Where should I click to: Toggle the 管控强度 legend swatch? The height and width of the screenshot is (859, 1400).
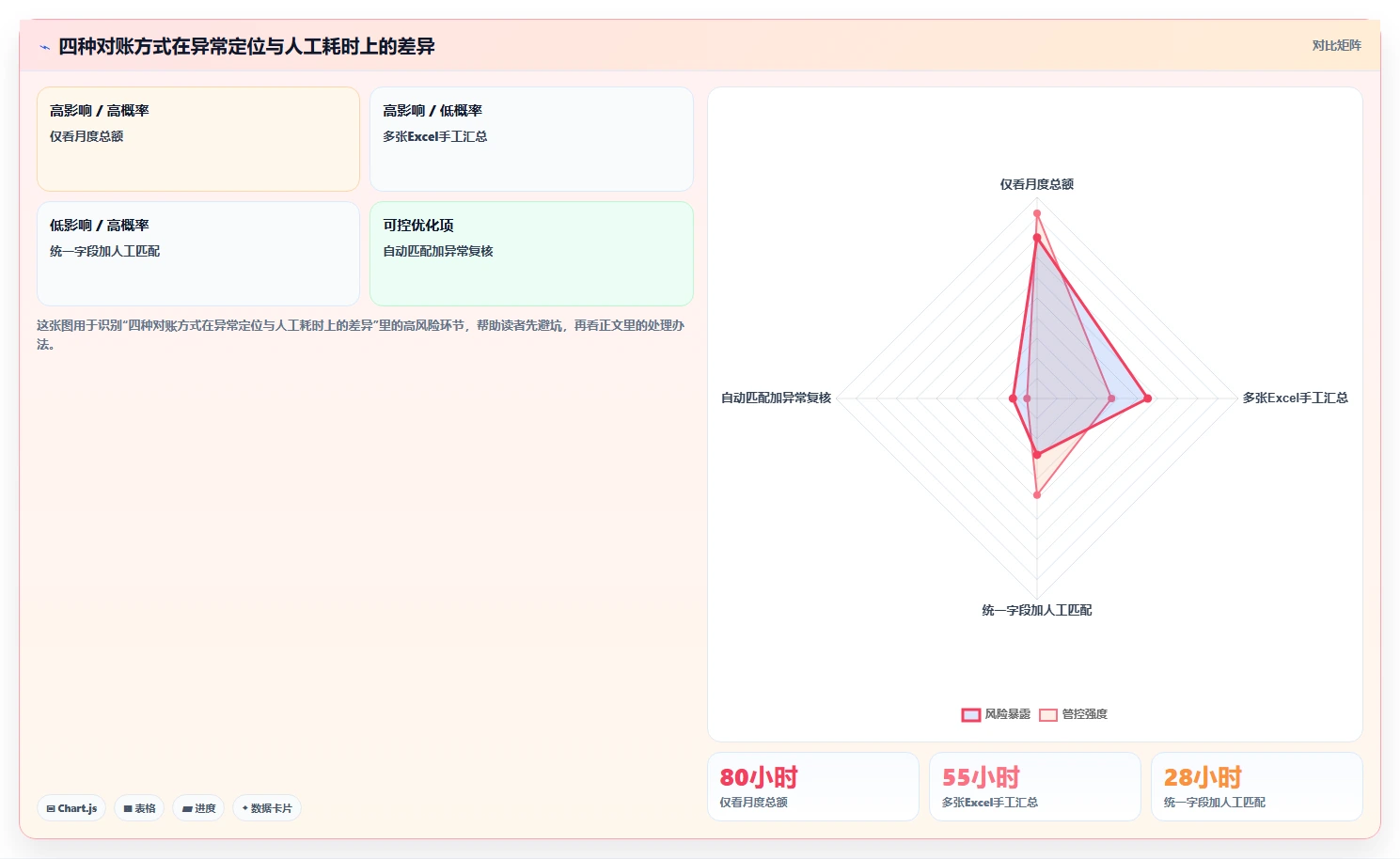pyautogui.click(x=1048, y=714)
